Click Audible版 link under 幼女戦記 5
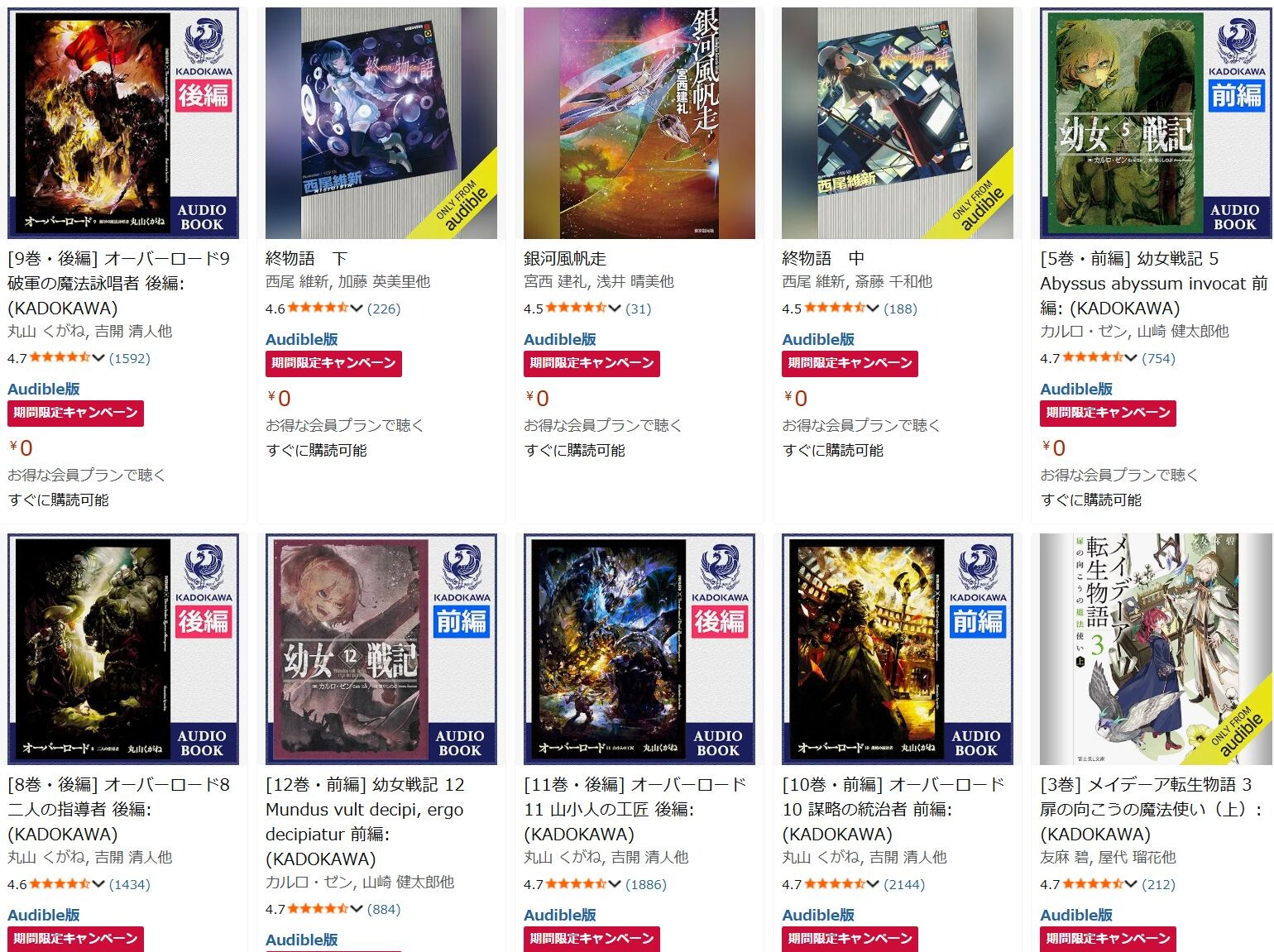Screen dimensions: 1274x952 [1076, 389]
